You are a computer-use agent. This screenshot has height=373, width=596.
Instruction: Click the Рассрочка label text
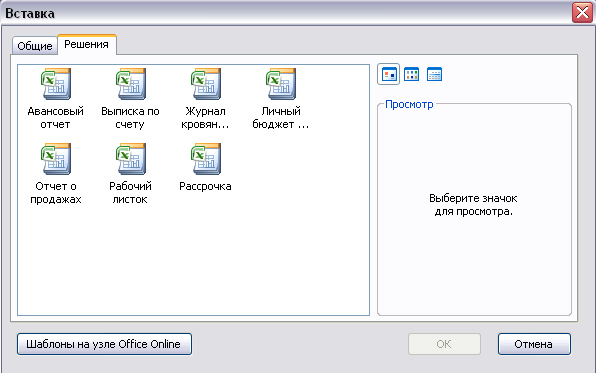[205, 186]
